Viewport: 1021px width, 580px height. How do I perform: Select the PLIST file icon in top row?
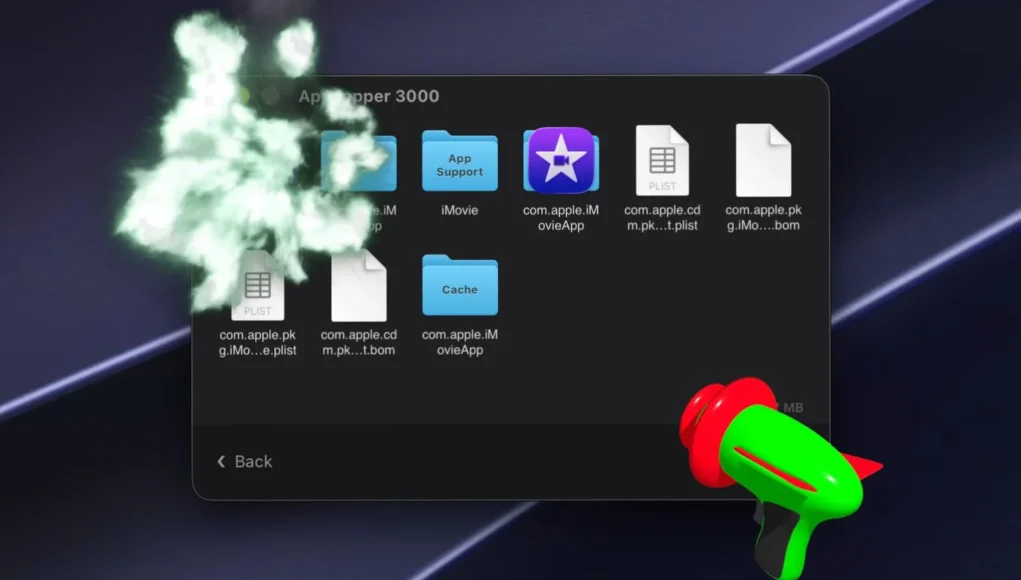(x=662, y=160)
